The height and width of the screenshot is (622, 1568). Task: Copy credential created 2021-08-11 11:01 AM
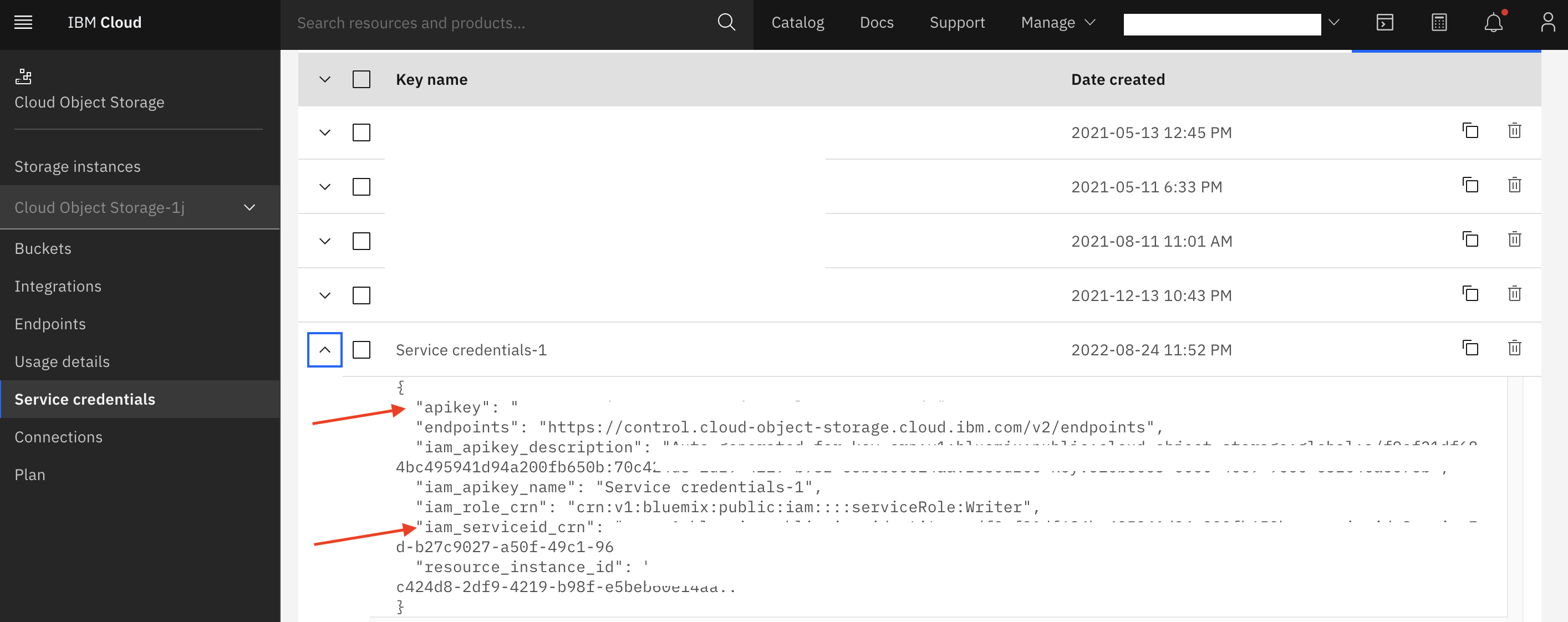pyautogui.click(x=1470, y=240)
